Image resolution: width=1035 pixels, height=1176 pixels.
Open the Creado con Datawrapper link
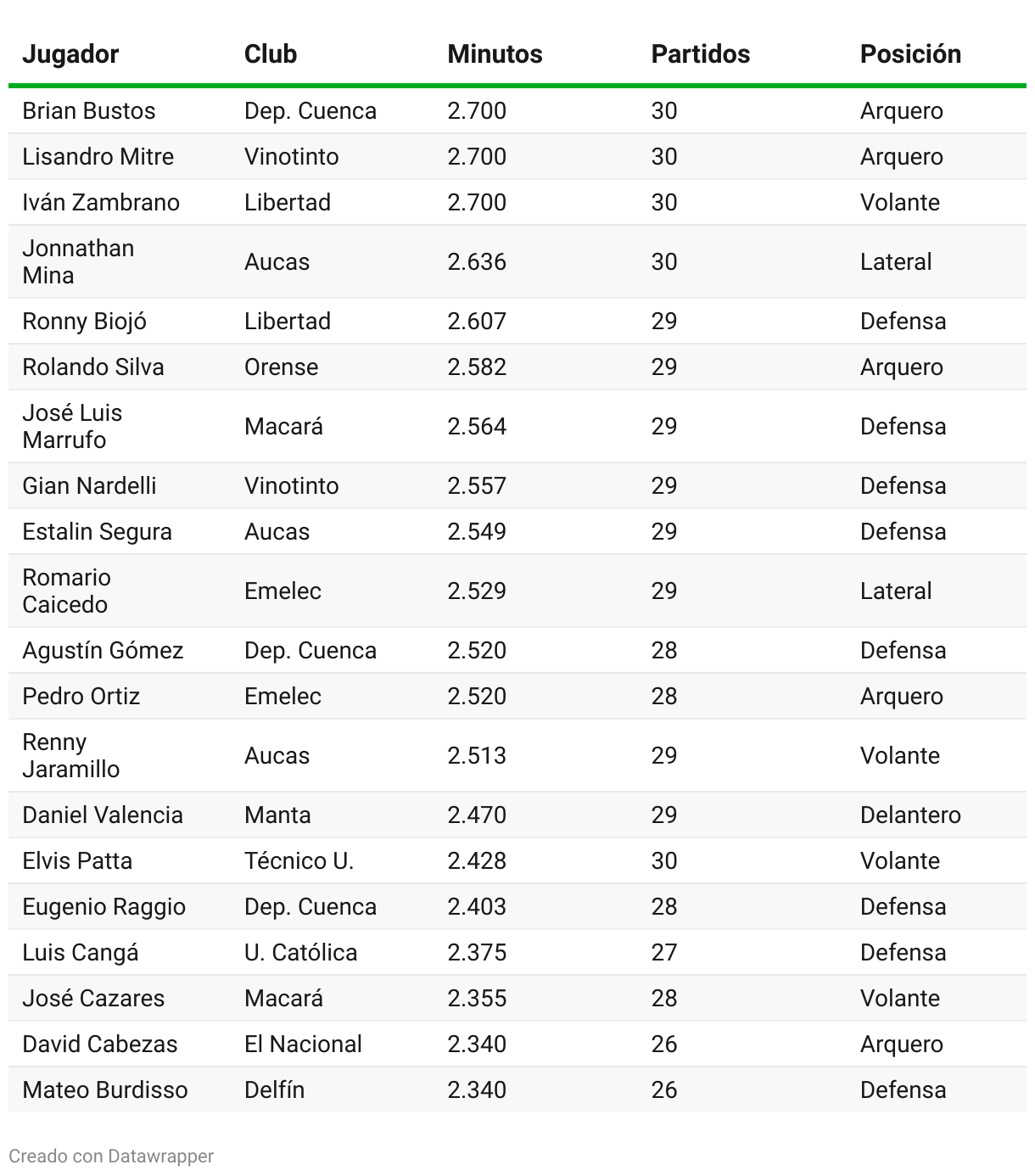111,1156
